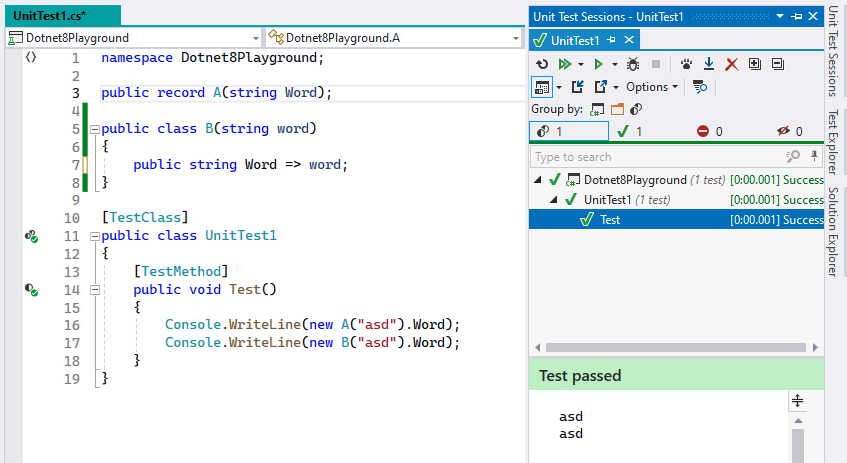Run selected unit tests with the green play icon

[598, 64]
